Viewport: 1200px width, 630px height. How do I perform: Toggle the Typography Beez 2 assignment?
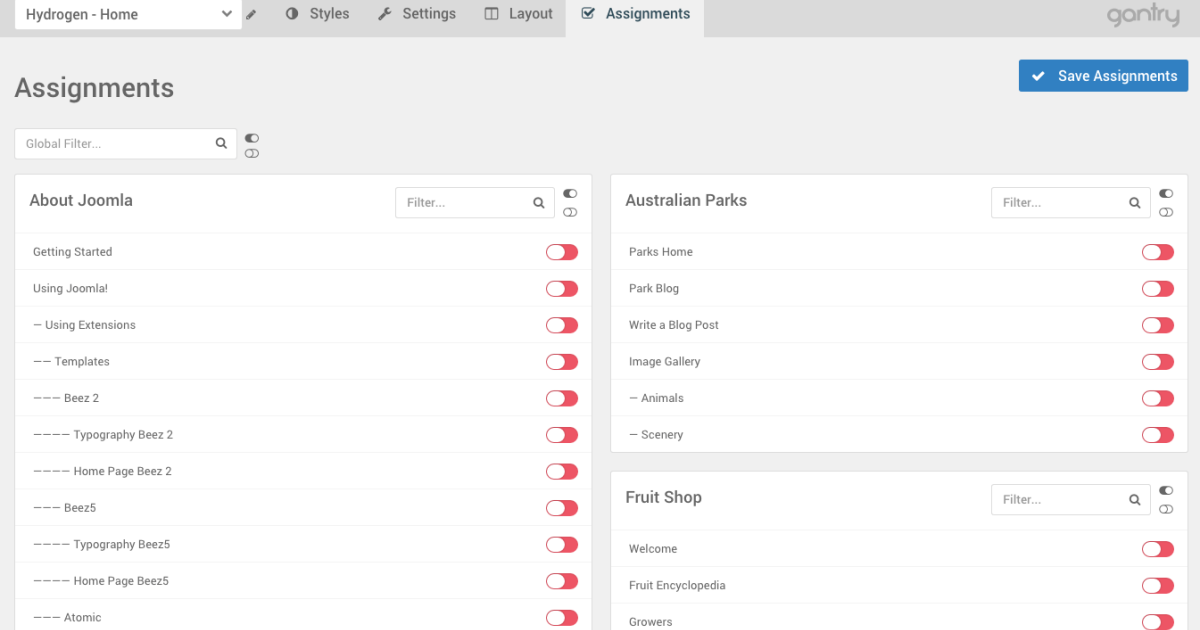click(x=561, y=435)
